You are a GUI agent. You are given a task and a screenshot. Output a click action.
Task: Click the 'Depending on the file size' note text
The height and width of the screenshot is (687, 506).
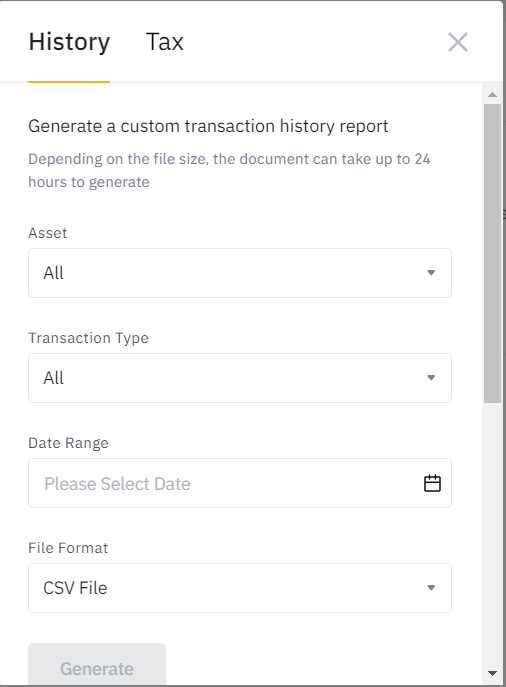pyautogui.click(x=229, y=170)
